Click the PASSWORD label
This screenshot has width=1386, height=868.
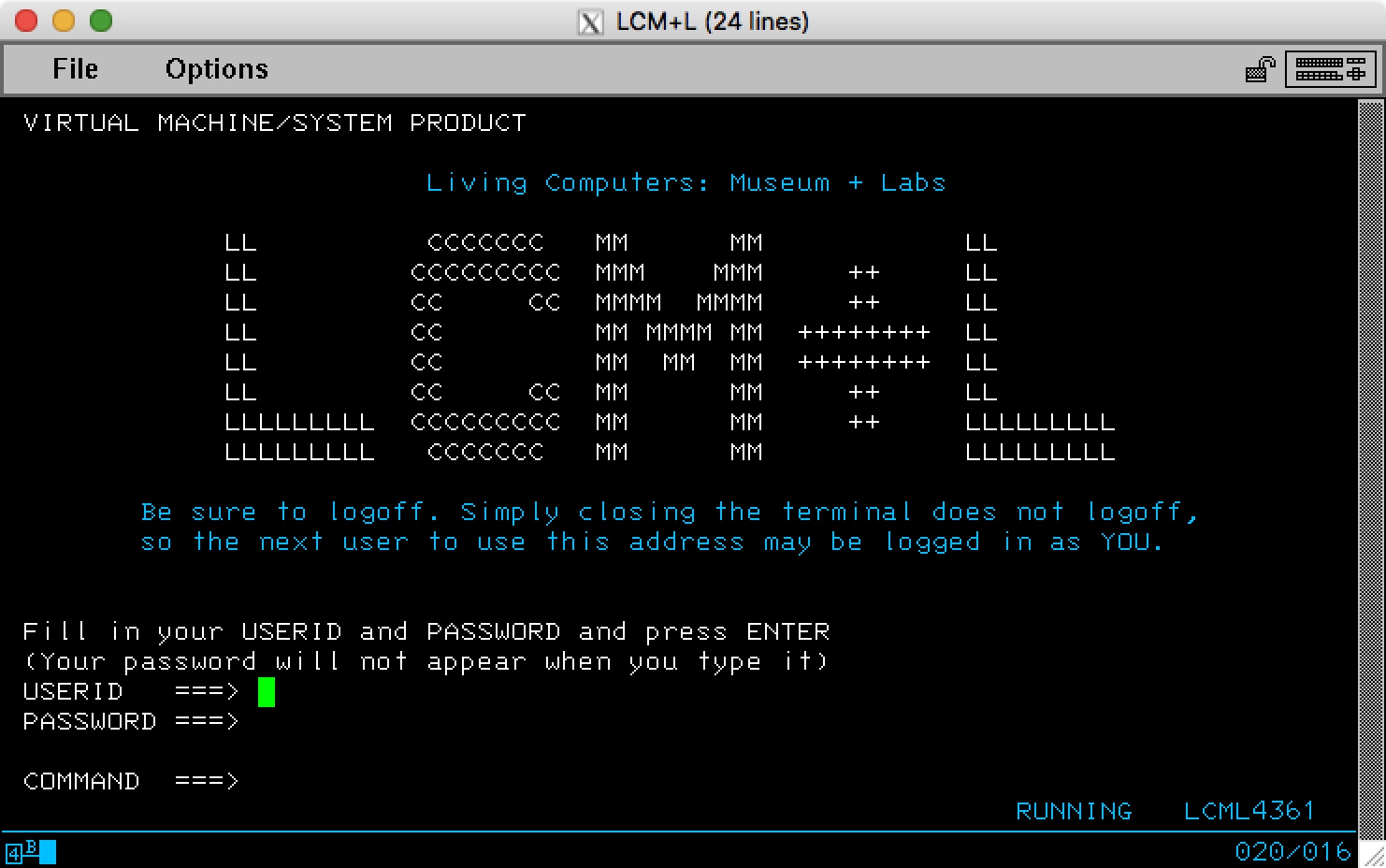pos(90,722)
